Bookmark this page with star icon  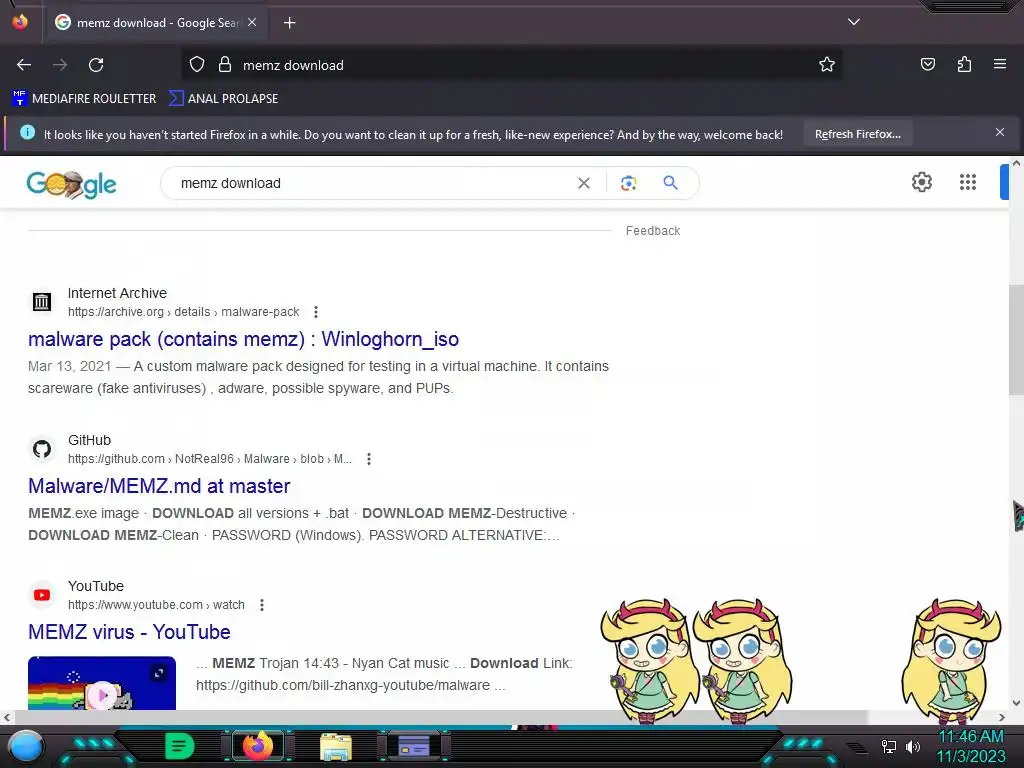tap(827, 65)
